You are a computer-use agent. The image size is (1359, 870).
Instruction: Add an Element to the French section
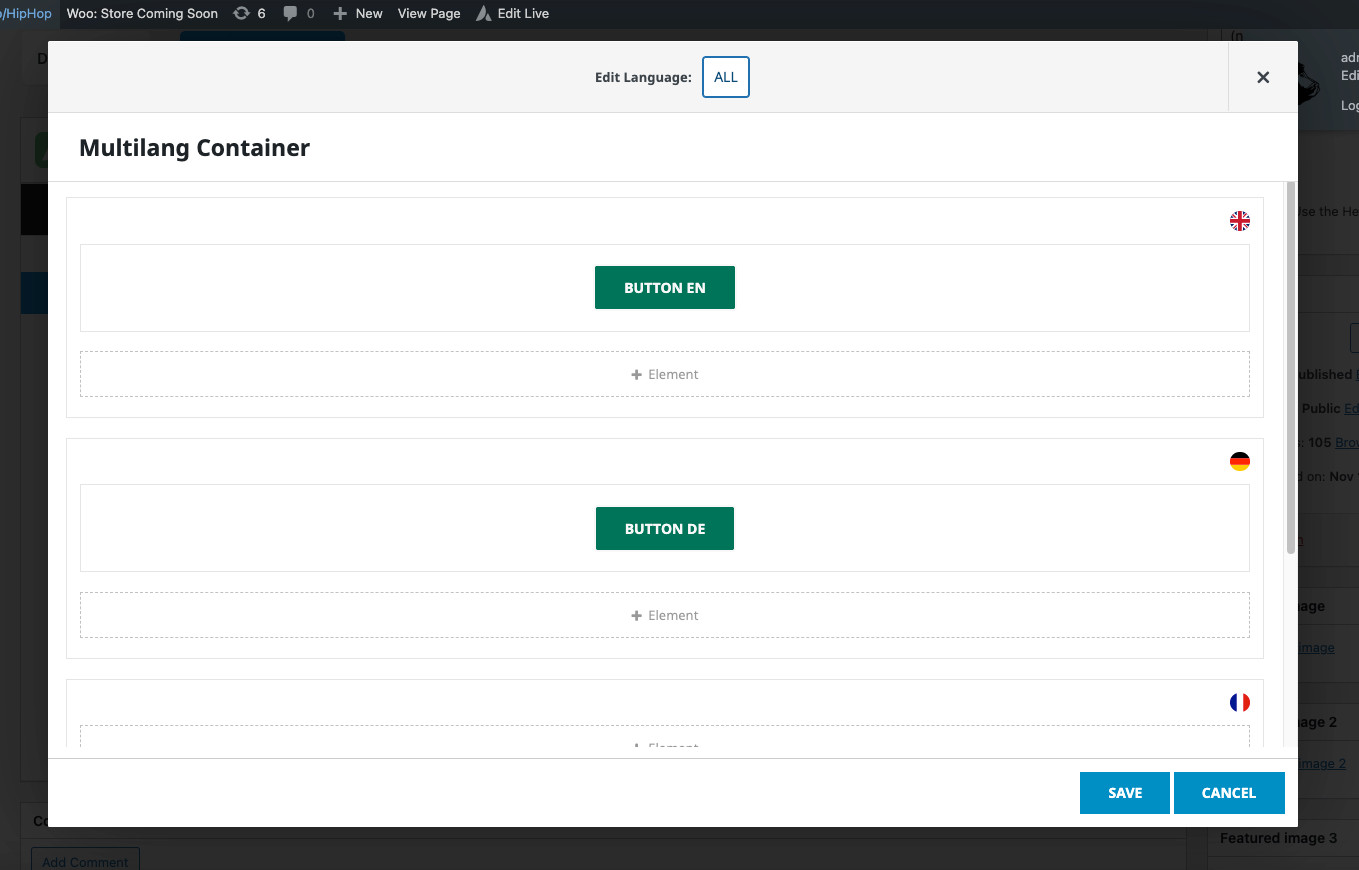point(665,745)
